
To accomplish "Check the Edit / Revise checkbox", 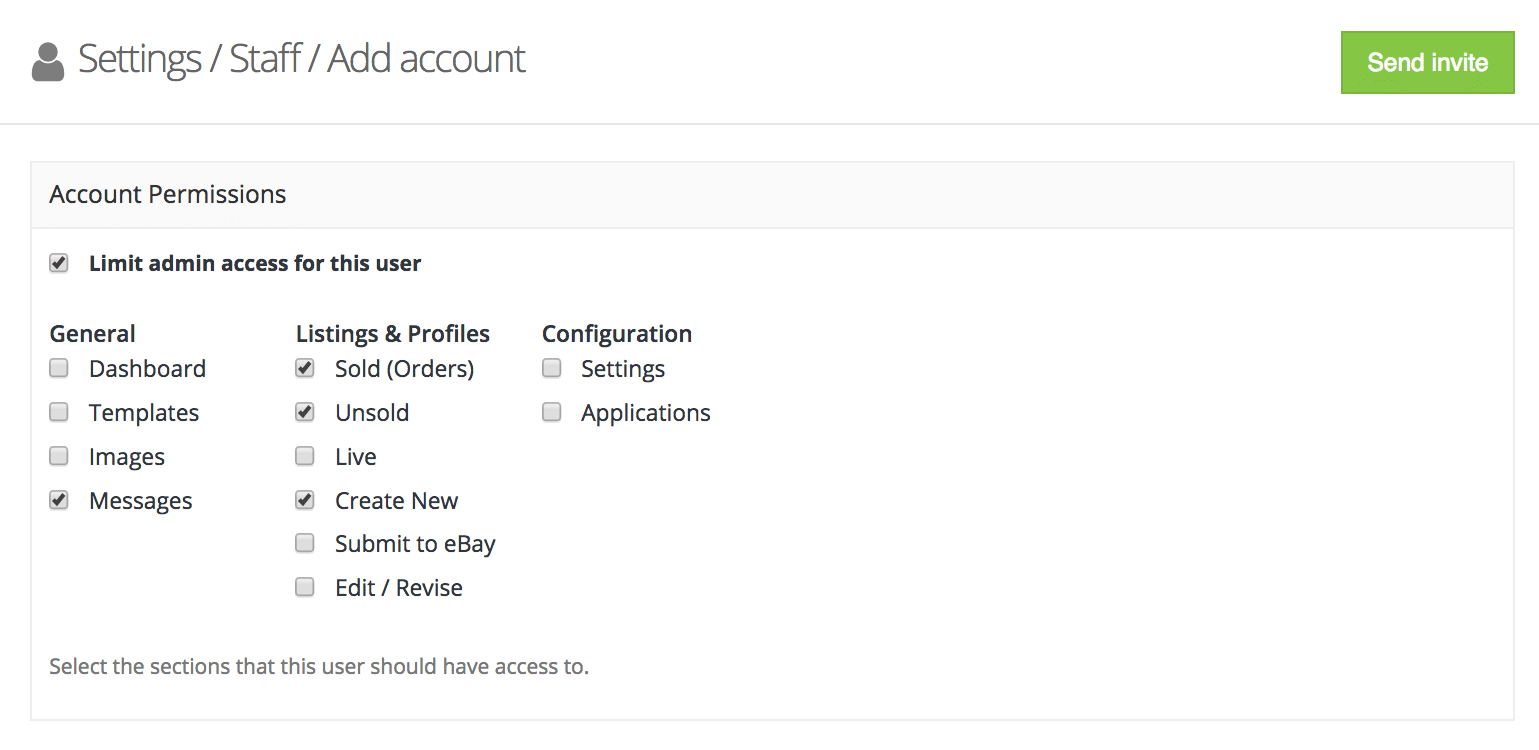I will coord(305,587).
